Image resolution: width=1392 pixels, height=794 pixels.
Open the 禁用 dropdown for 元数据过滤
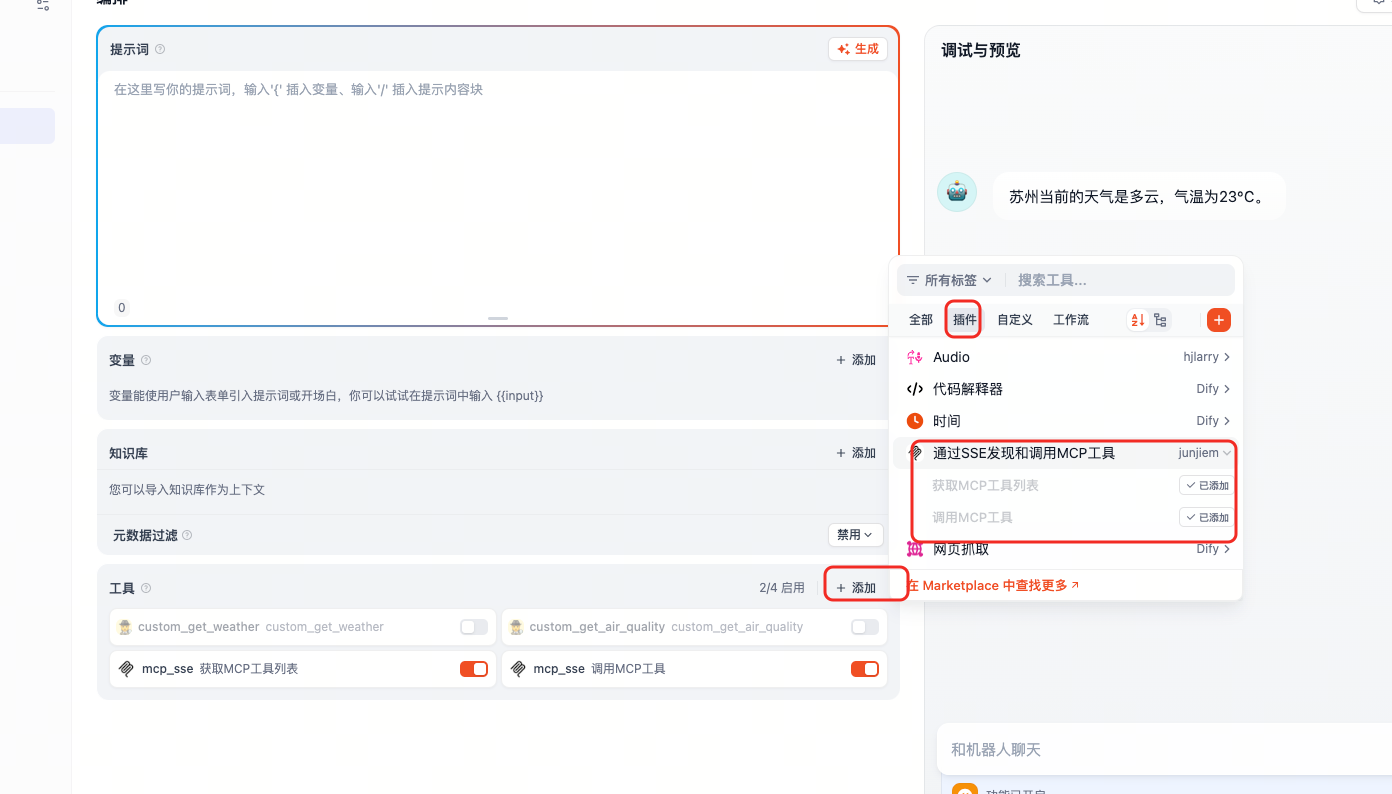[855, 535]
